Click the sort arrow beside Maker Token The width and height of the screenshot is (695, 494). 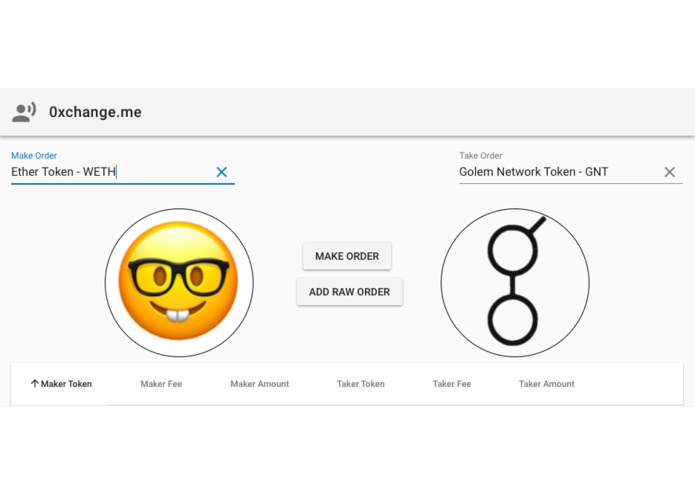(x=35, y=384)
